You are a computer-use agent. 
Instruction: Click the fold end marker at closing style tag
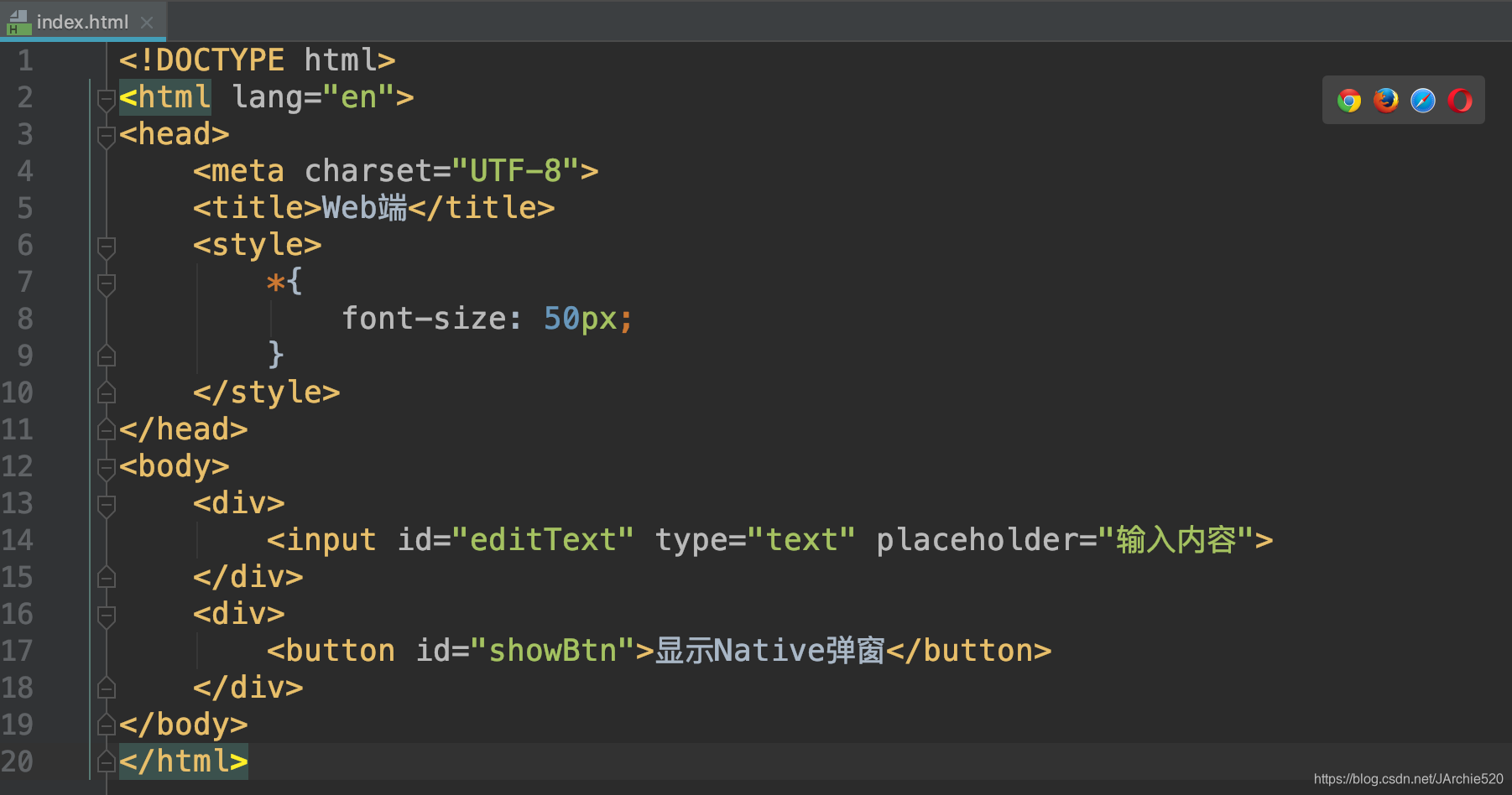(106, 392)
